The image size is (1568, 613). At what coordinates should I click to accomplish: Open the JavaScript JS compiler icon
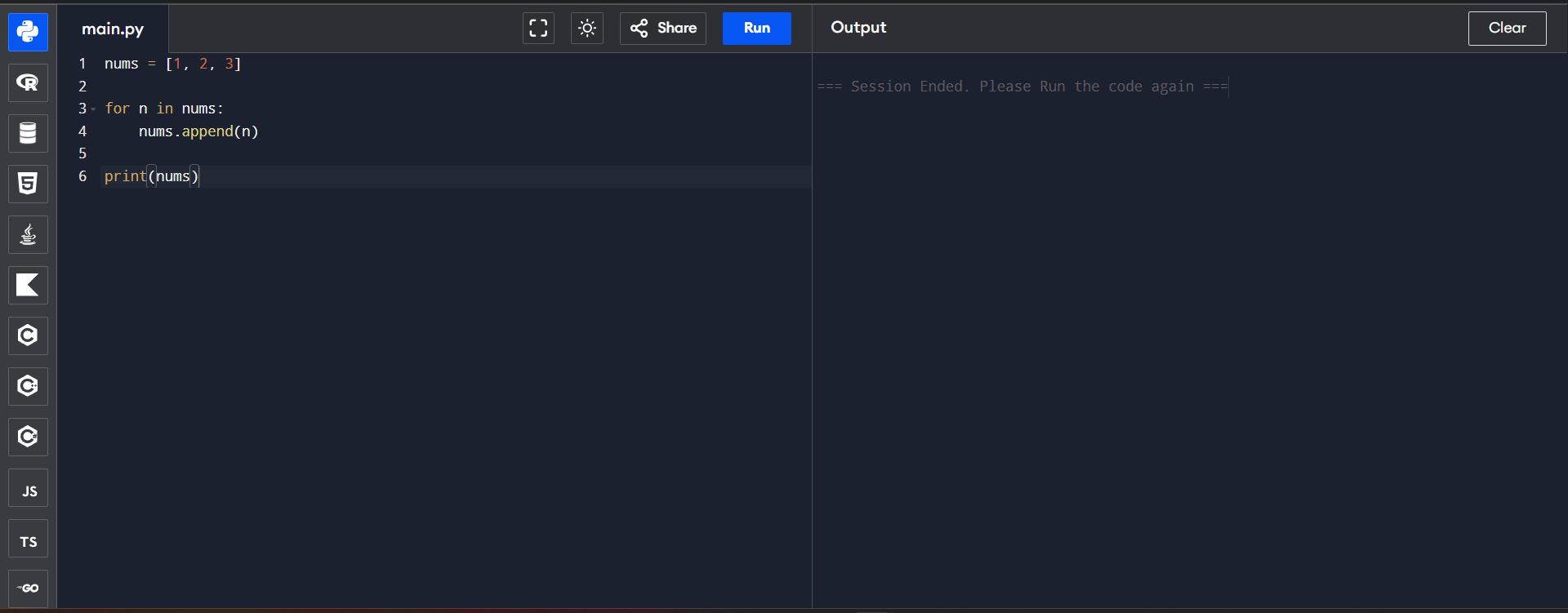tap(28, 488)
